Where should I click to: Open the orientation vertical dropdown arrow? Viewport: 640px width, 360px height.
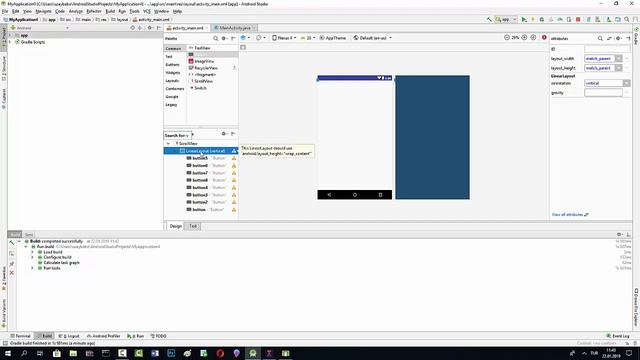tap(626, 83)
